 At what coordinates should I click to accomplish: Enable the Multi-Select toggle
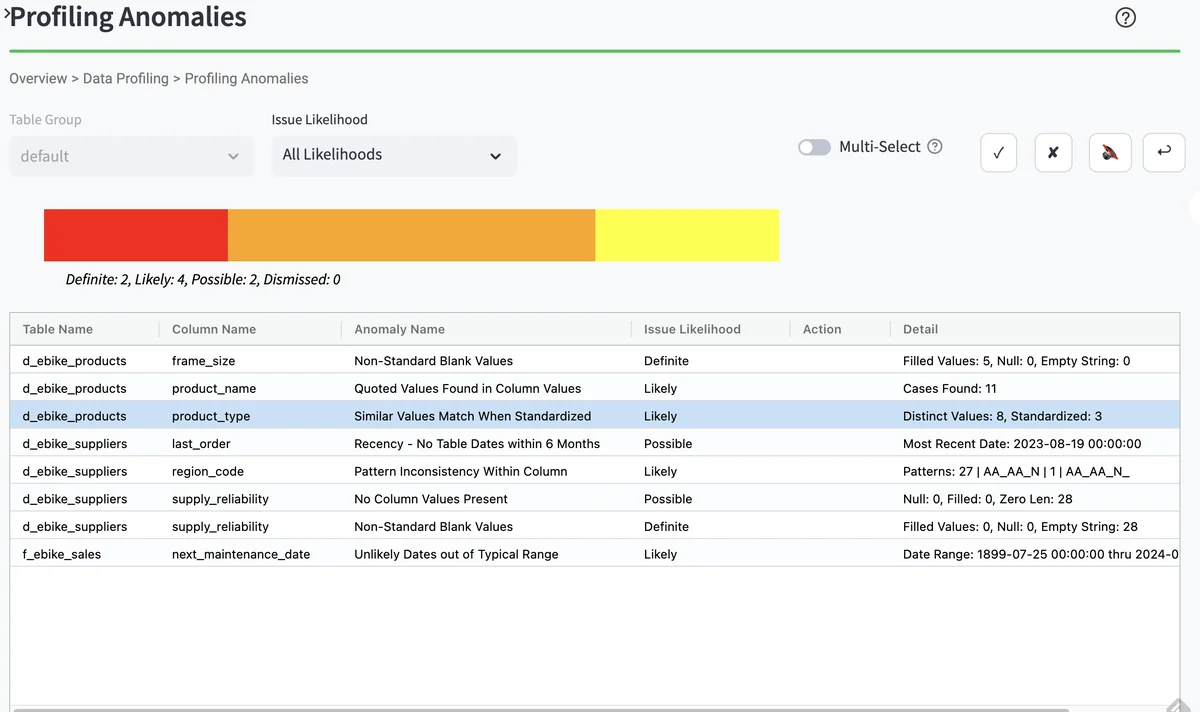point(814,147)
